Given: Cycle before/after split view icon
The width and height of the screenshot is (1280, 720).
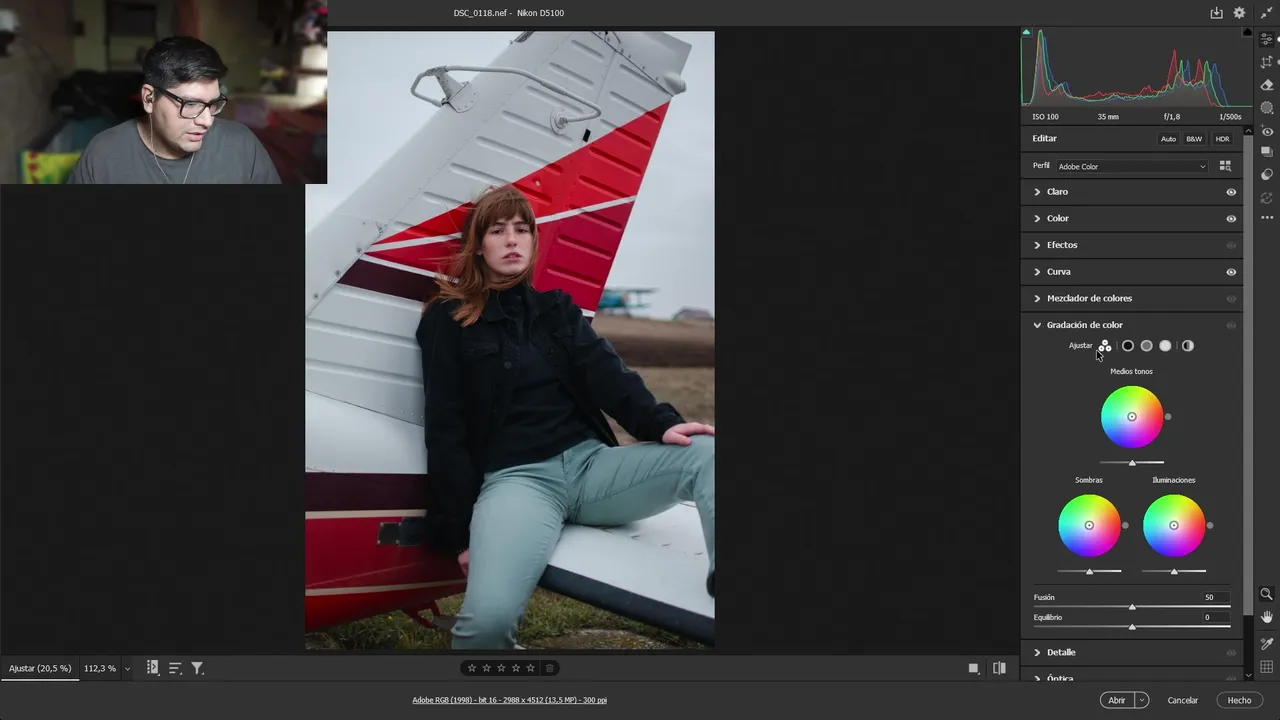Looking at the screenshot, I should click(999, 668).
